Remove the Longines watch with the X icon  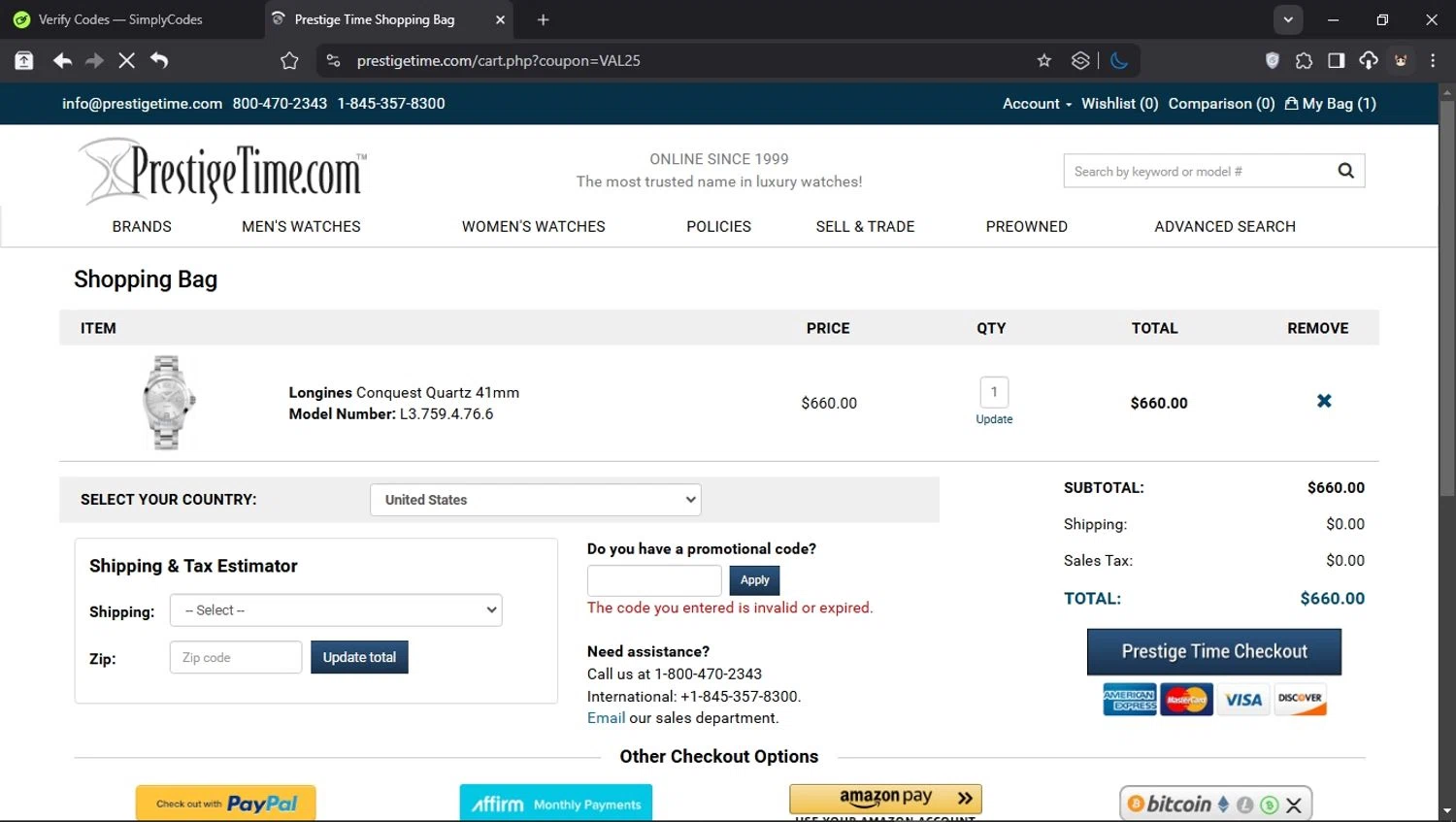point(1324,401)
